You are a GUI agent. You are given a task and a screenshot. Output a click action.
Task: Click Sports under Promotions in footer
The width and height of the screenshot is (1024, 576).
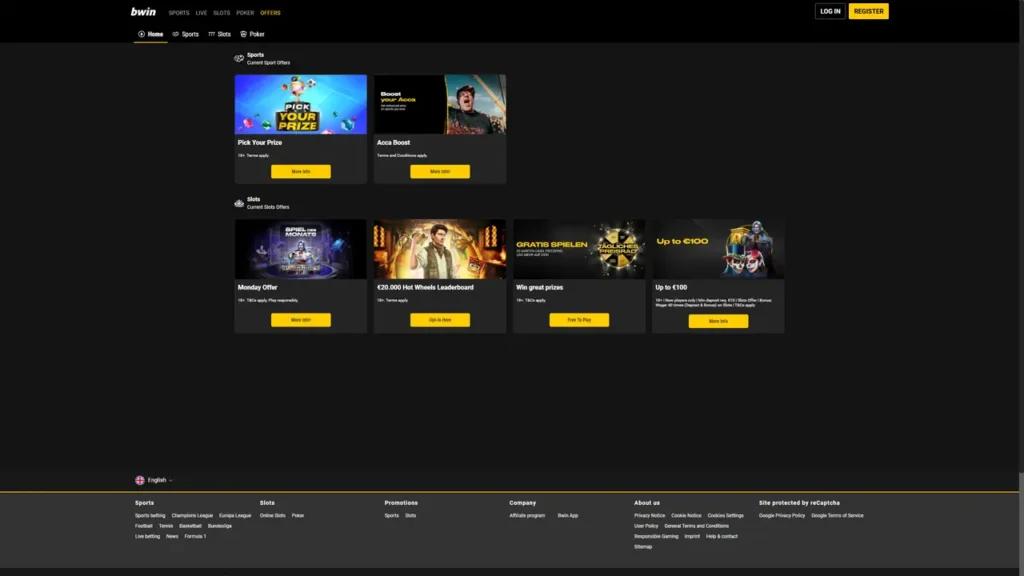392,515
